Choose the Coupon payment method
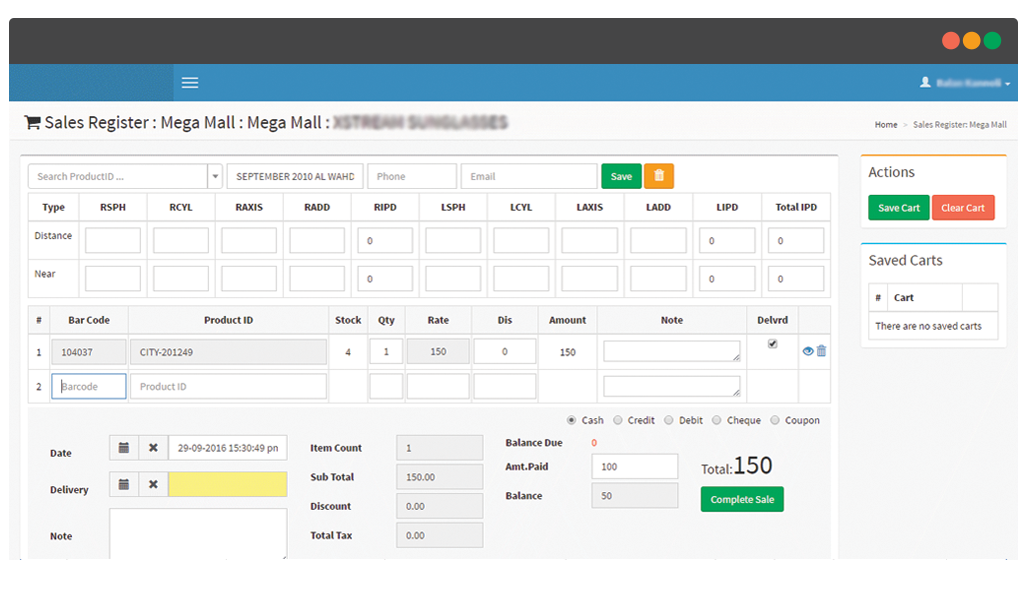The width and height of the screenshot is (1029, 600). coord(775,420)
